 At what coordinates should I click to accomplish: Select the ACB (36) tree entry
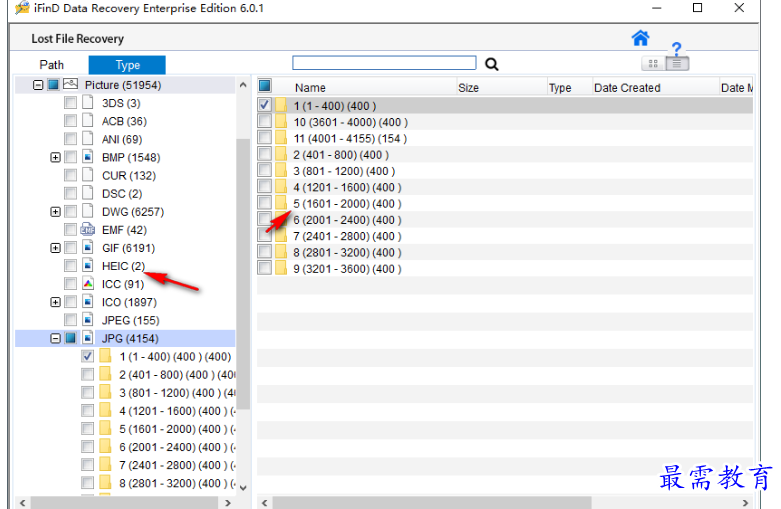click(125, 121)
